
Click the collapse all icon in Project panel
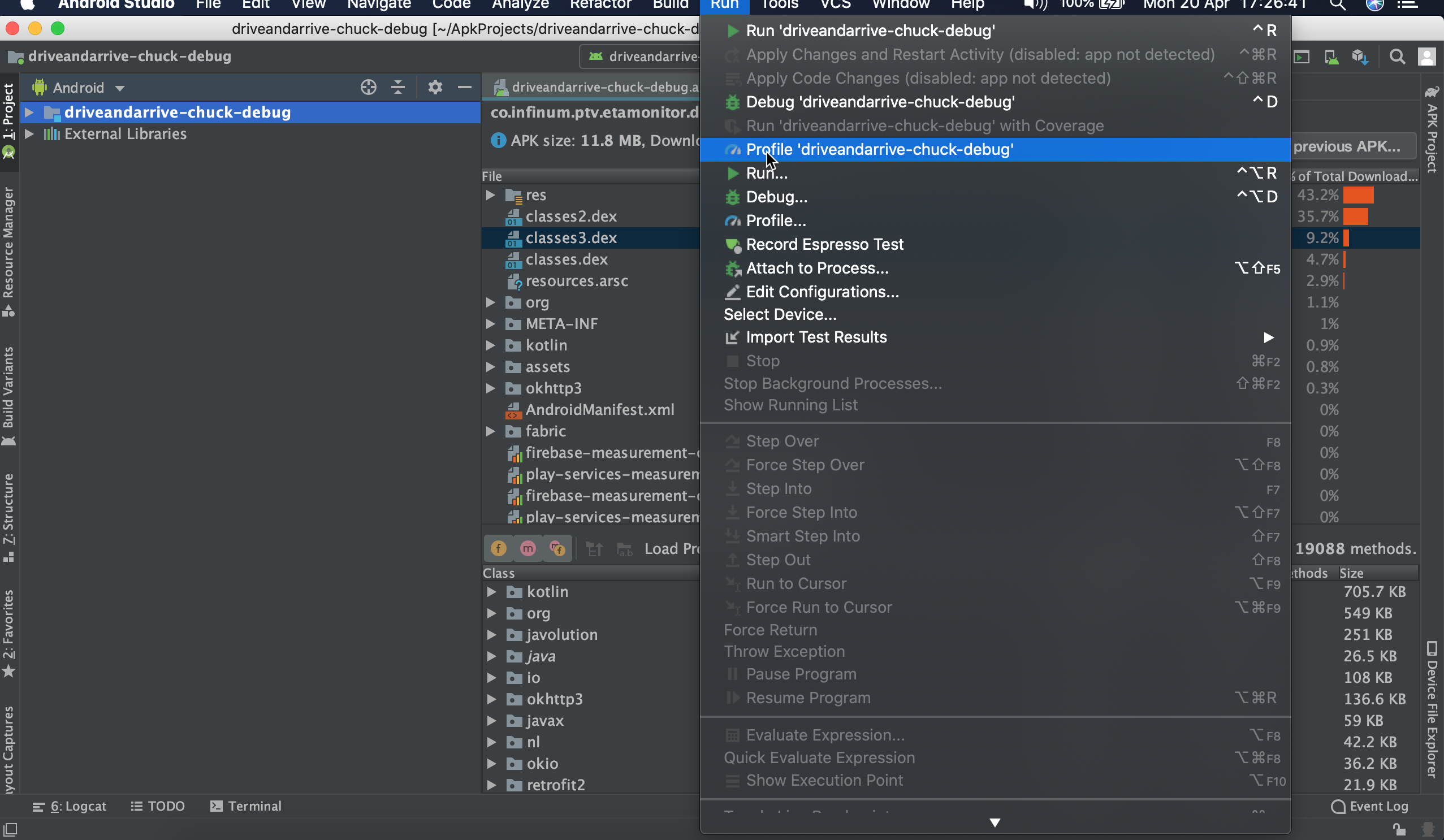tap(397, 87)
